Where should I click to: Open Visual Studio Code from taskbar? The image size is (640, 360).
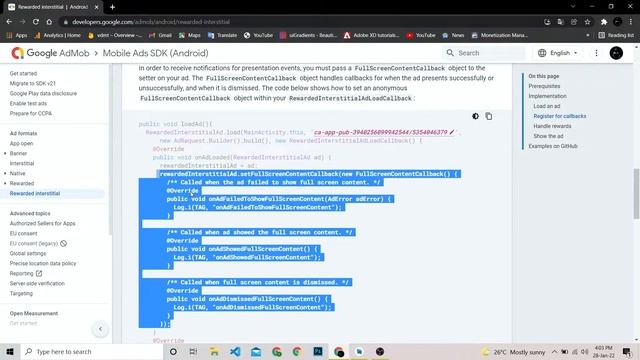[x=235, y=351]
